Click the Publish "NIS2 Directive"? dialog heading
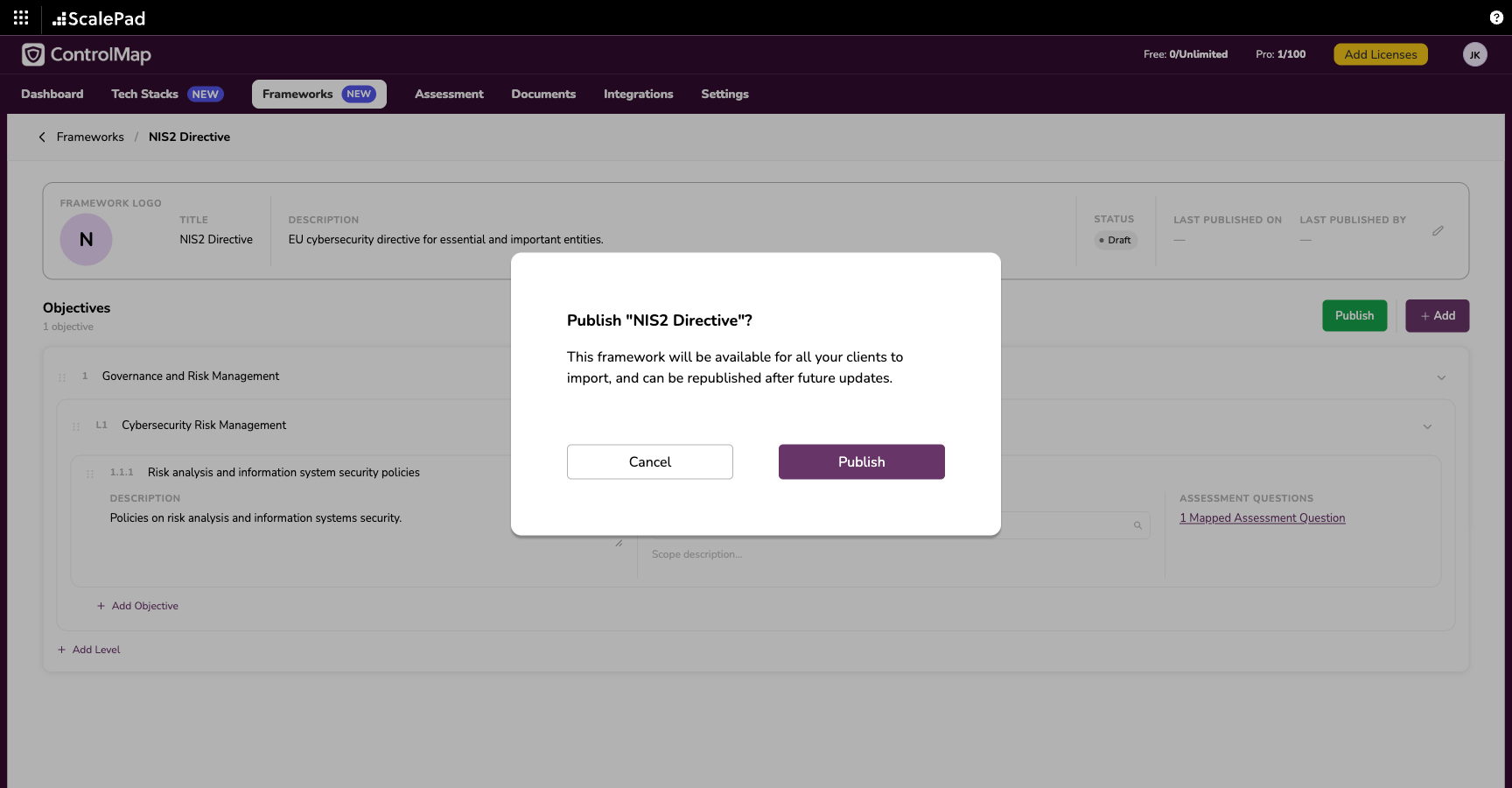 (660, 320)
